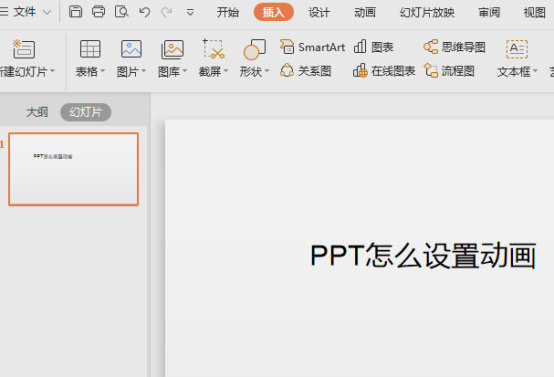Image resolution: width=554 pixels, height=377 pixels.
Task: Click the Save icon in quick toolbar
Action: pyautogui.click(x=75, y=12)
